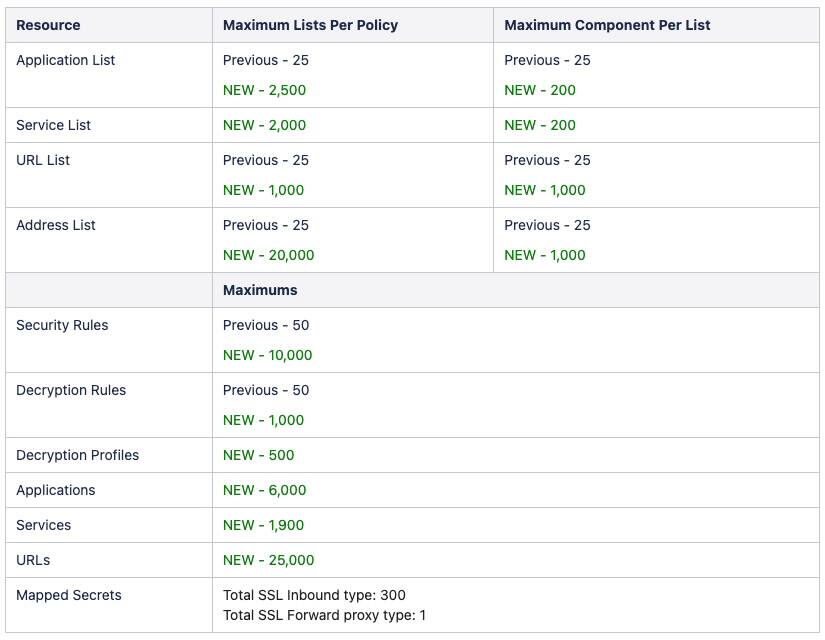Select the URL List row label
825x640 pixels.
[x=43, y=160]
